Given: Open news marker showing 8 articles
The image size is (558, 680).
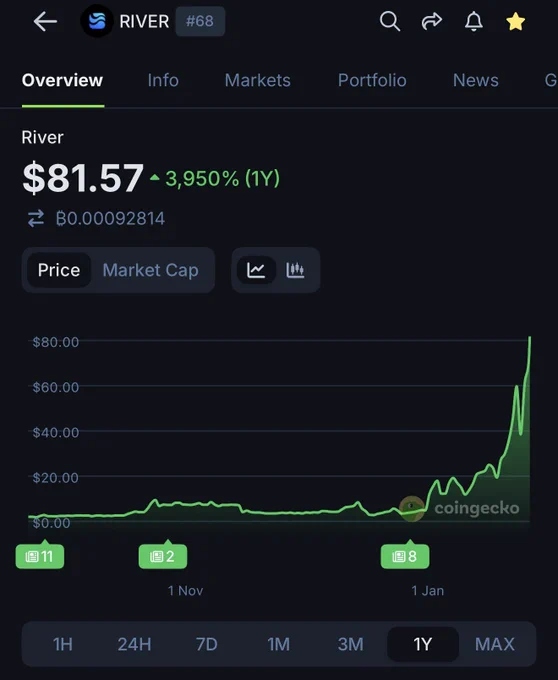Looking at the screenshot, I should (405, 555).
